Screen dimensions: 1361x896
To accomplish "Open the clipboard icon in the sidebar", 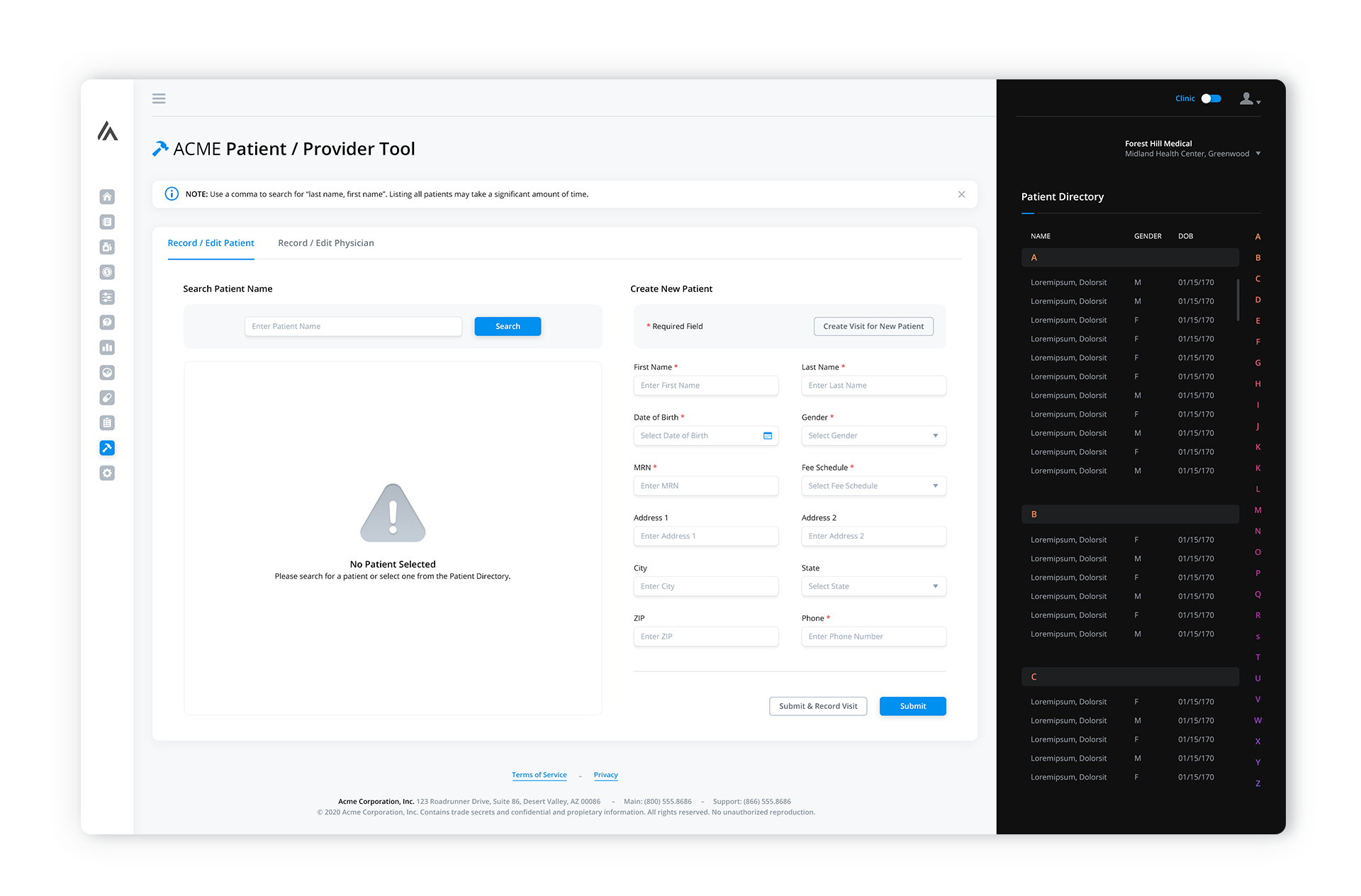I will point(107,422).
